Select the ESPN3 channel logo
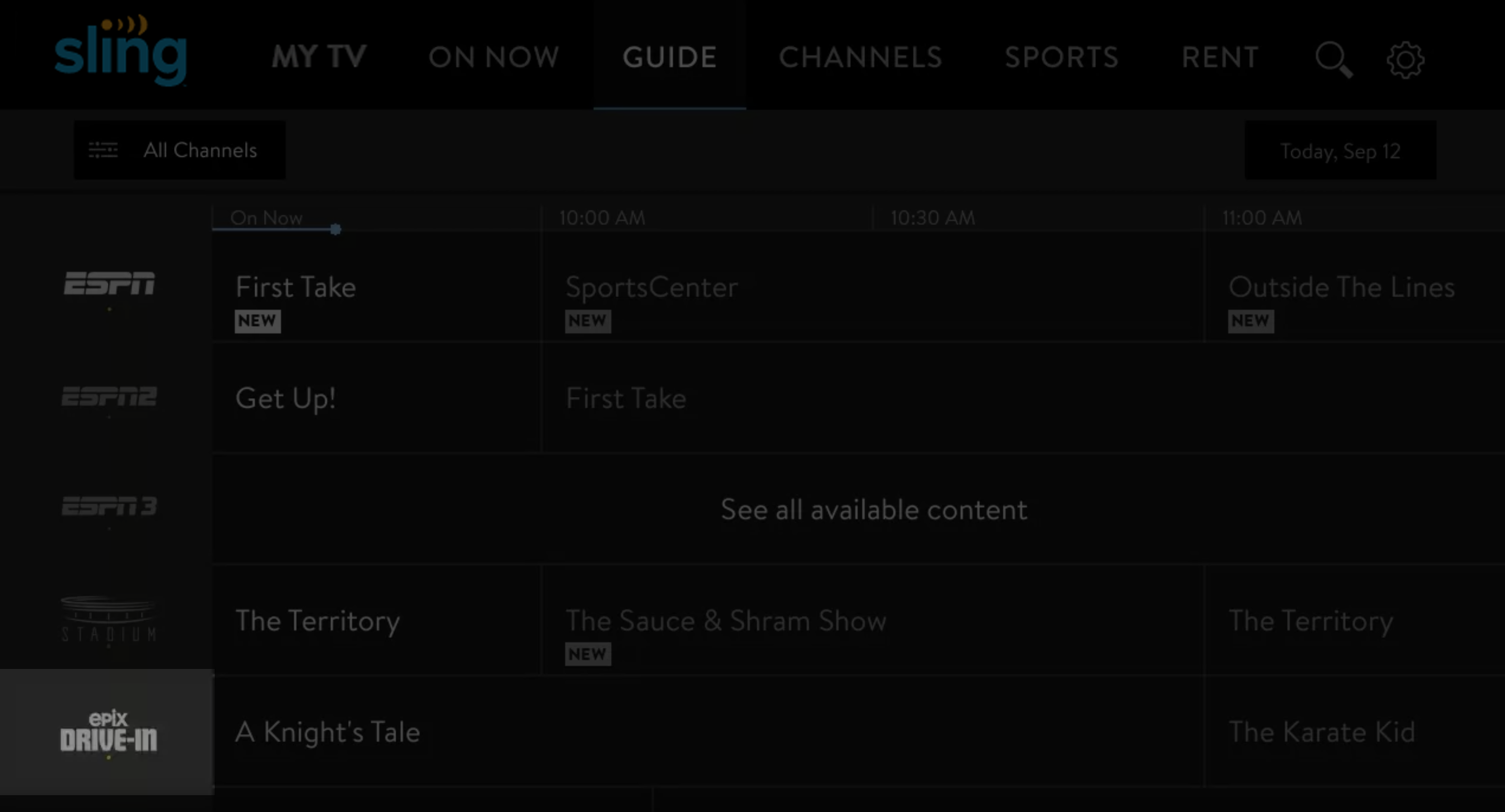 tap(109, 506)
